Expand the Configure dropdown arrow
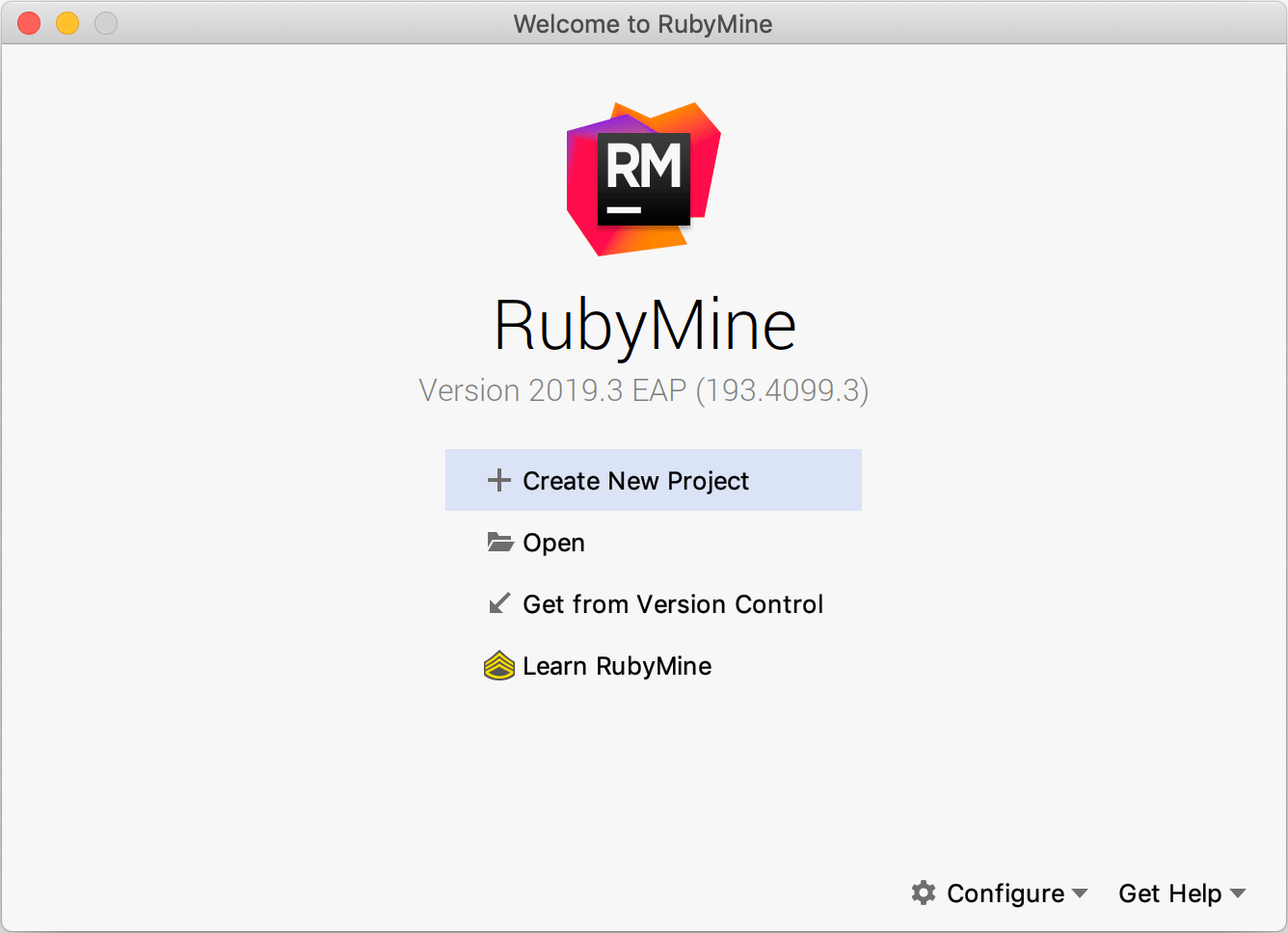Viewport: 1288px width, 933px height. 1080,893
